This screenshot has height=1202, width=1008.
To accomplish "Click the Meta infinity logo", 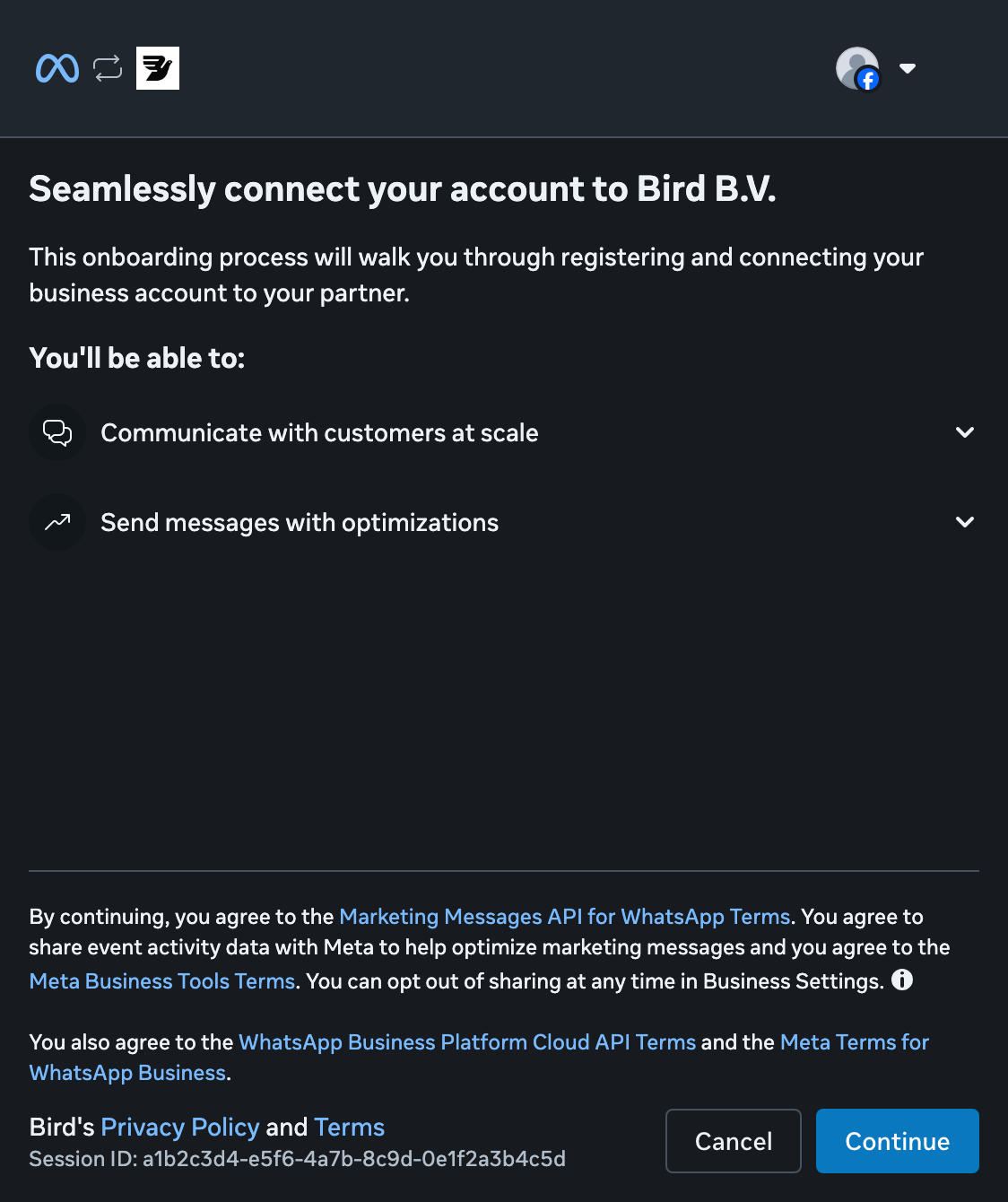I will click(57, 68).
